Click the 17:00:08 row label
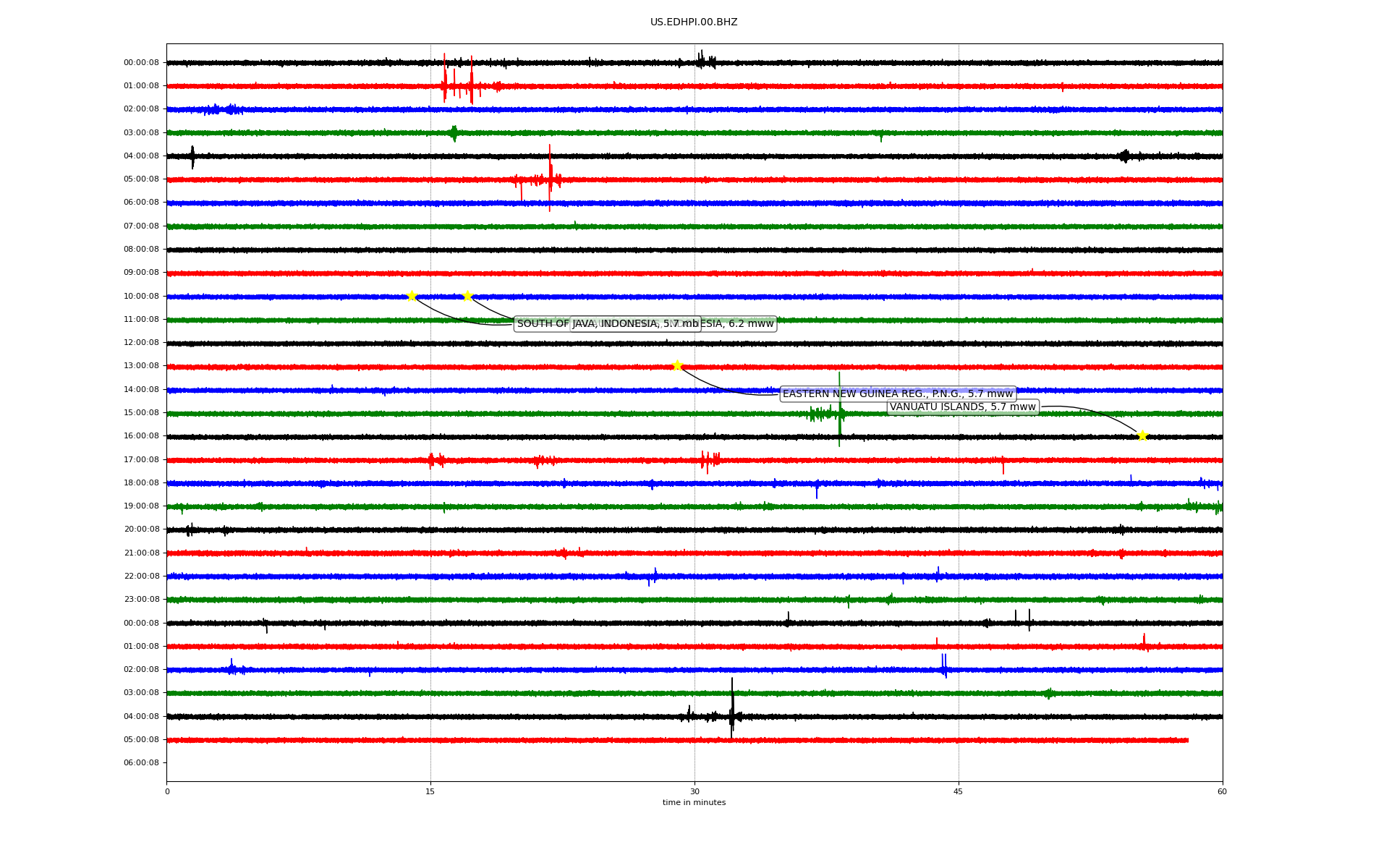This screenshot has height=868, width=1389. coord(141,459)
